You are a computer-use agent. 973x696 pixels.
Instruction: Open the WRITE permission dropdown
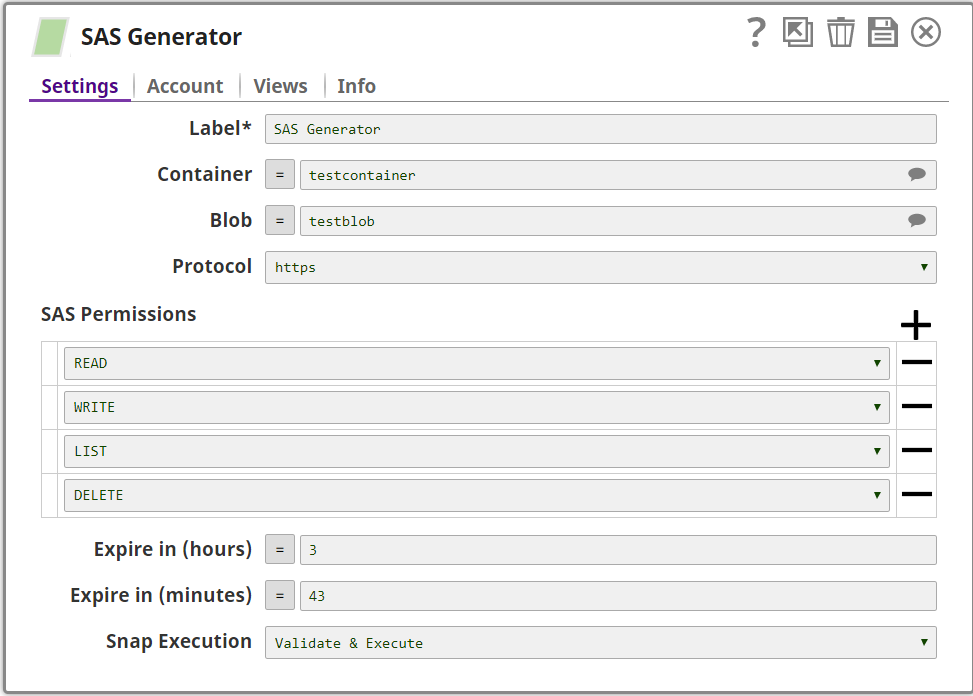point(476,407)
